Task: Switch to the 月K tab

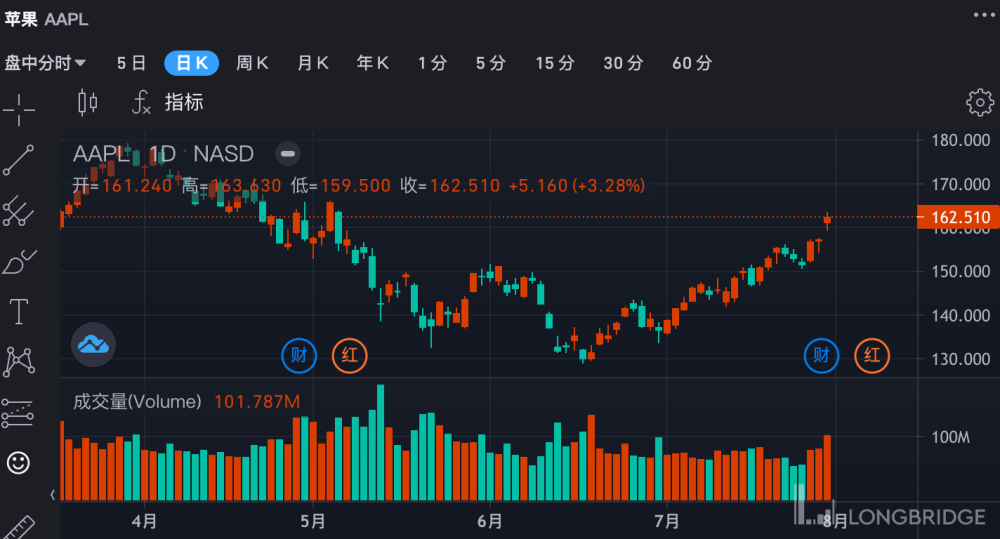Action: click(x=313, y=63)
